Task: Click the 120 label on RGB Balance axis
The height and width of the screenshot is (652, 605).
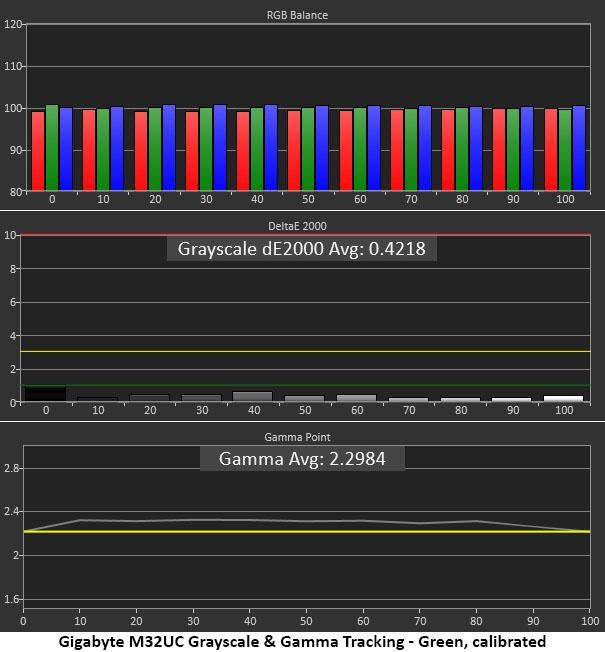Action: tap(13, 24)
